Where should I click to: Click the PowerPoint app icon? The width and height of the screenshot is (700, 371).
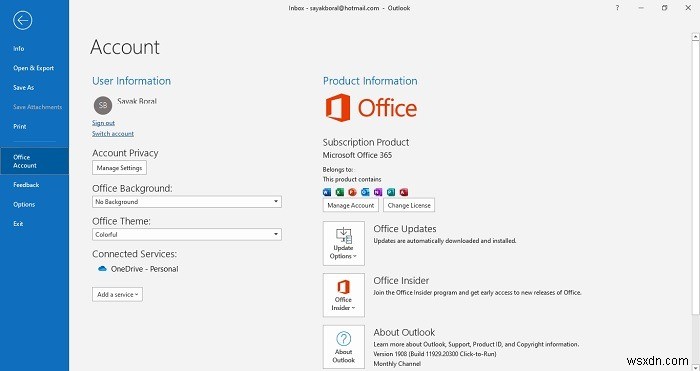pyautogui.click(x=352, y=192)
